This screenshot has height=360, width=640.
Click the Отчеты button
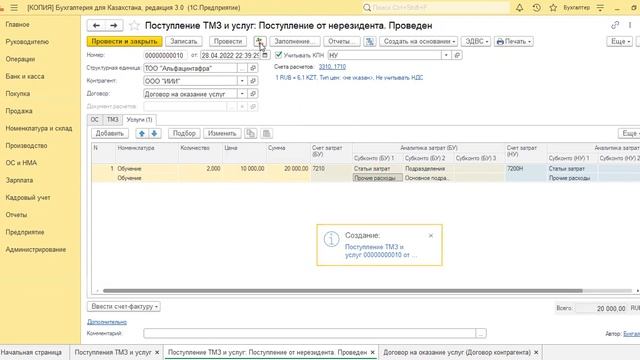coord(342,41)
